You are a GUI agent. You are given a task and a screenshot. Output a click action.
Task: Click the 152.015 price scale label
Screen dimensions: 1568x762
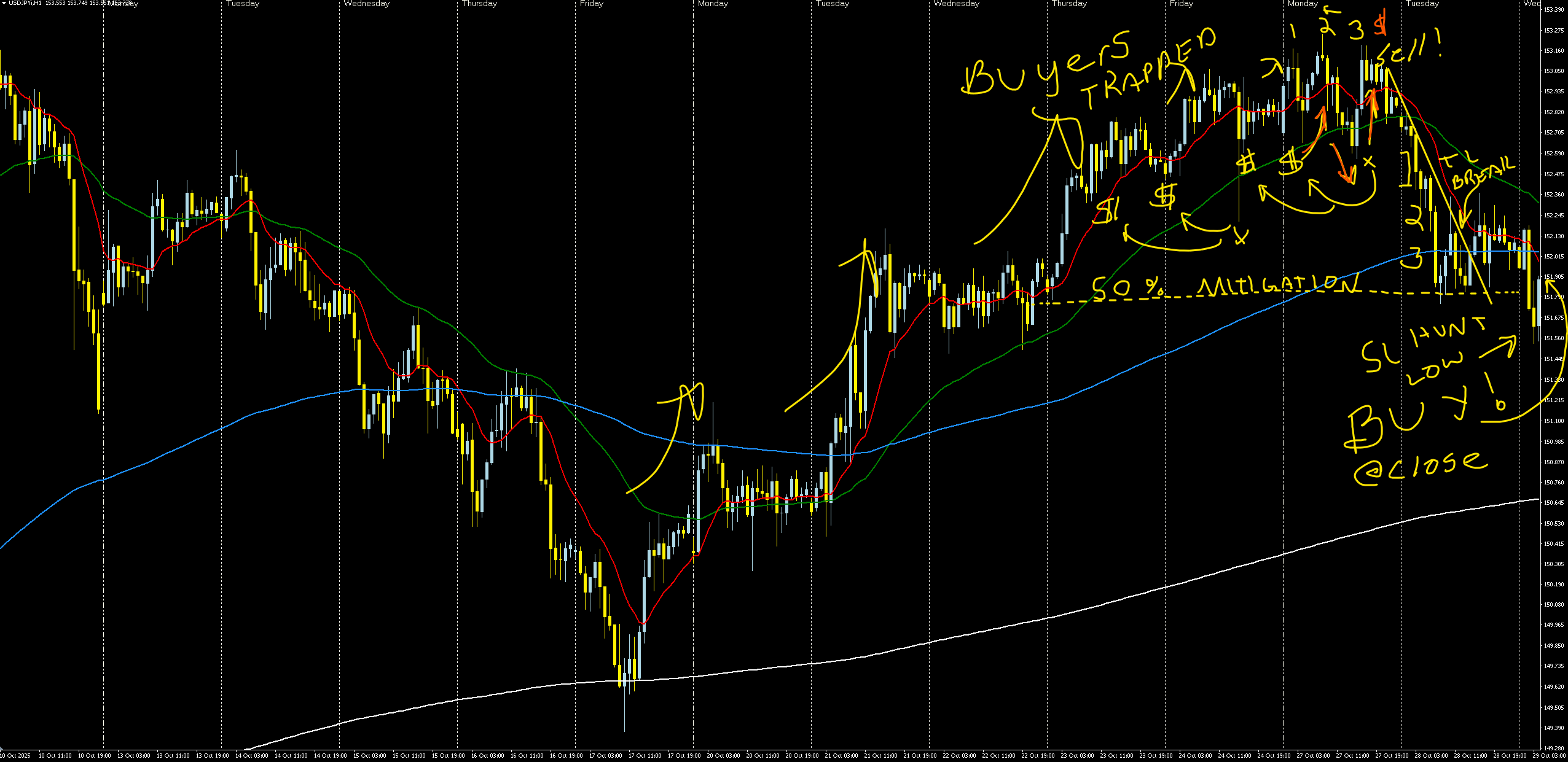(1553, 257)
